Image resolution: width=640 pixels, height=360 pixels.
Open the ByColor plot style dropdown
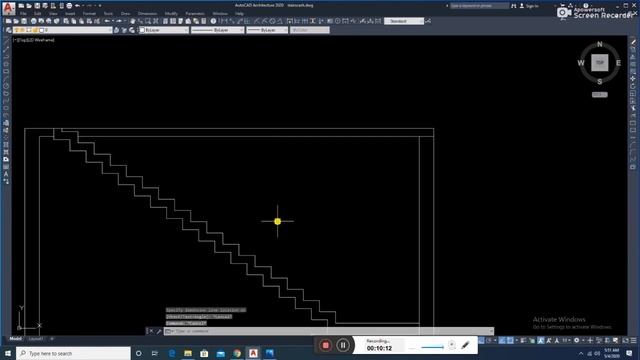(x=309, y=30)
